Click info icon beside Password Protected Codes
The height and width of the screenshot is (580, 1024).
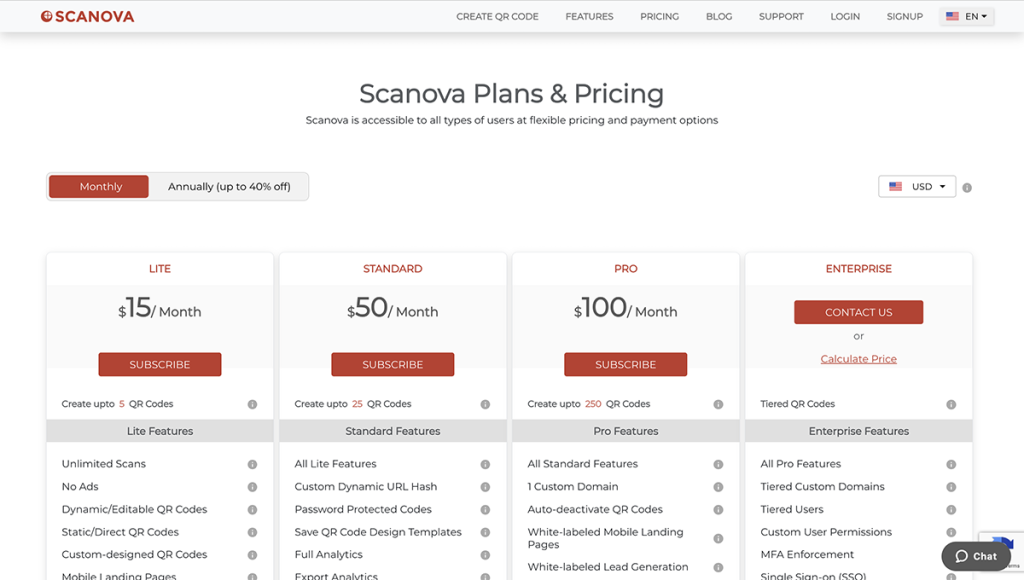click(485, 510)
